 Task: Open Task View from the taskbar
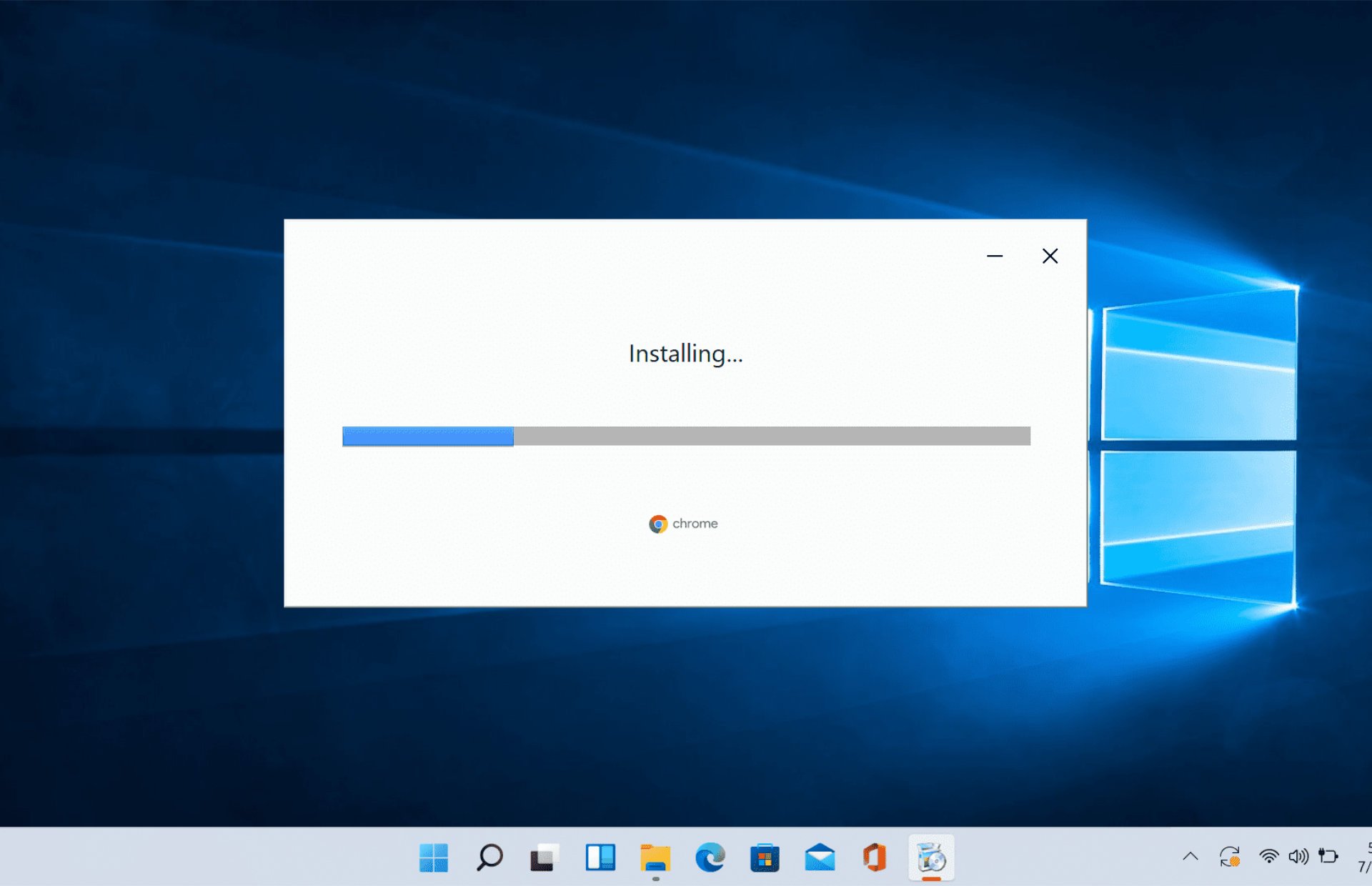coord(545,857)
